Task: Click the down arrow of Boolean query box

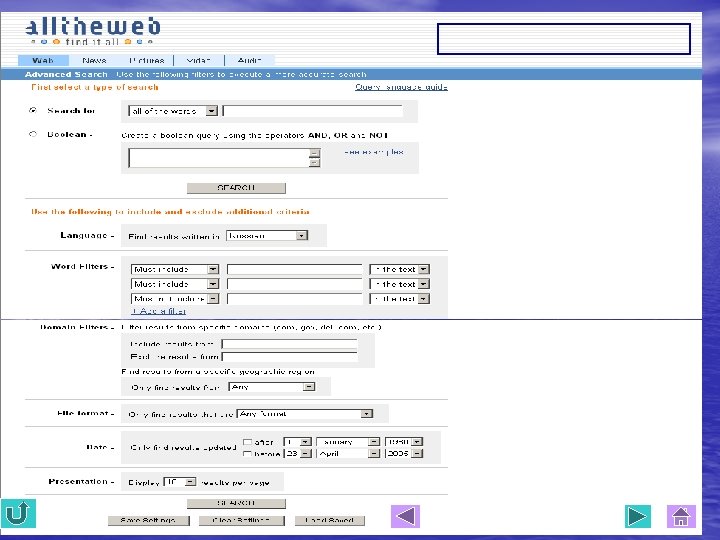Action: click(315, 163)
